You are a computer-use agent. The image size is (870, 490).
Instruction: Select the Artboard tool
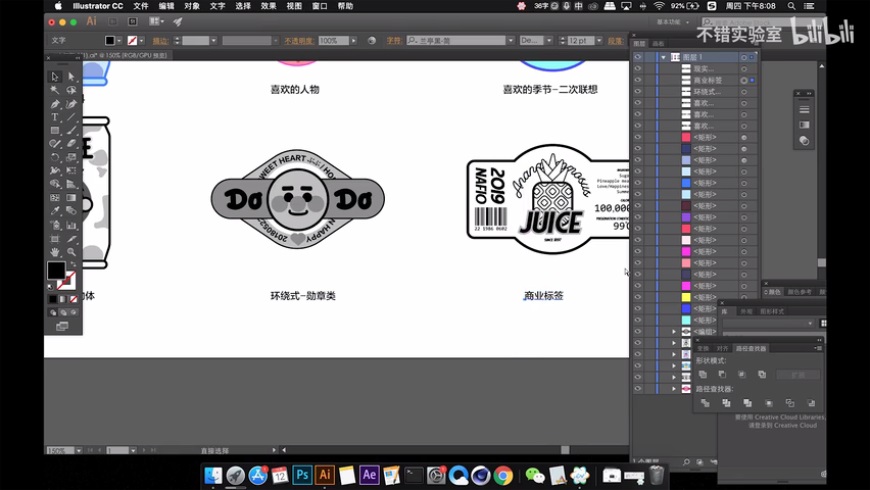coord(54,239)
